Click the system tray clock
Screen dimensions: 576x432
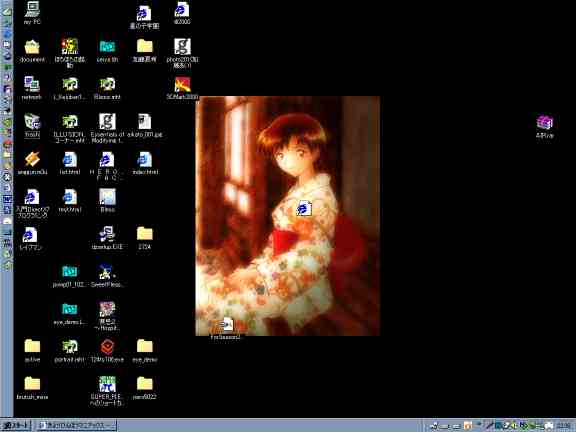pyautogui.click(x=564, y=426)
